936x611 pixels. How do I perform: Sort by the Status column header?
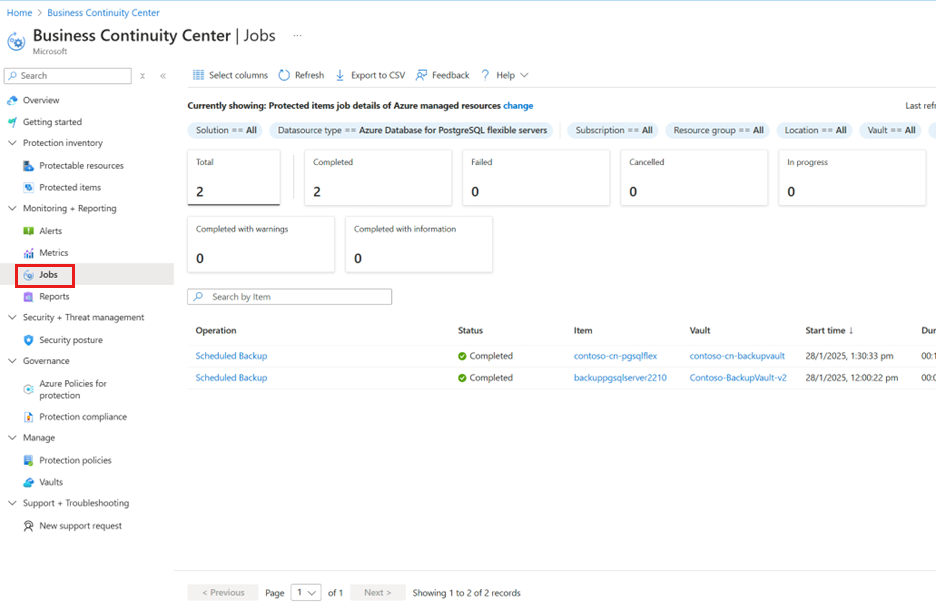pos(470,331)
